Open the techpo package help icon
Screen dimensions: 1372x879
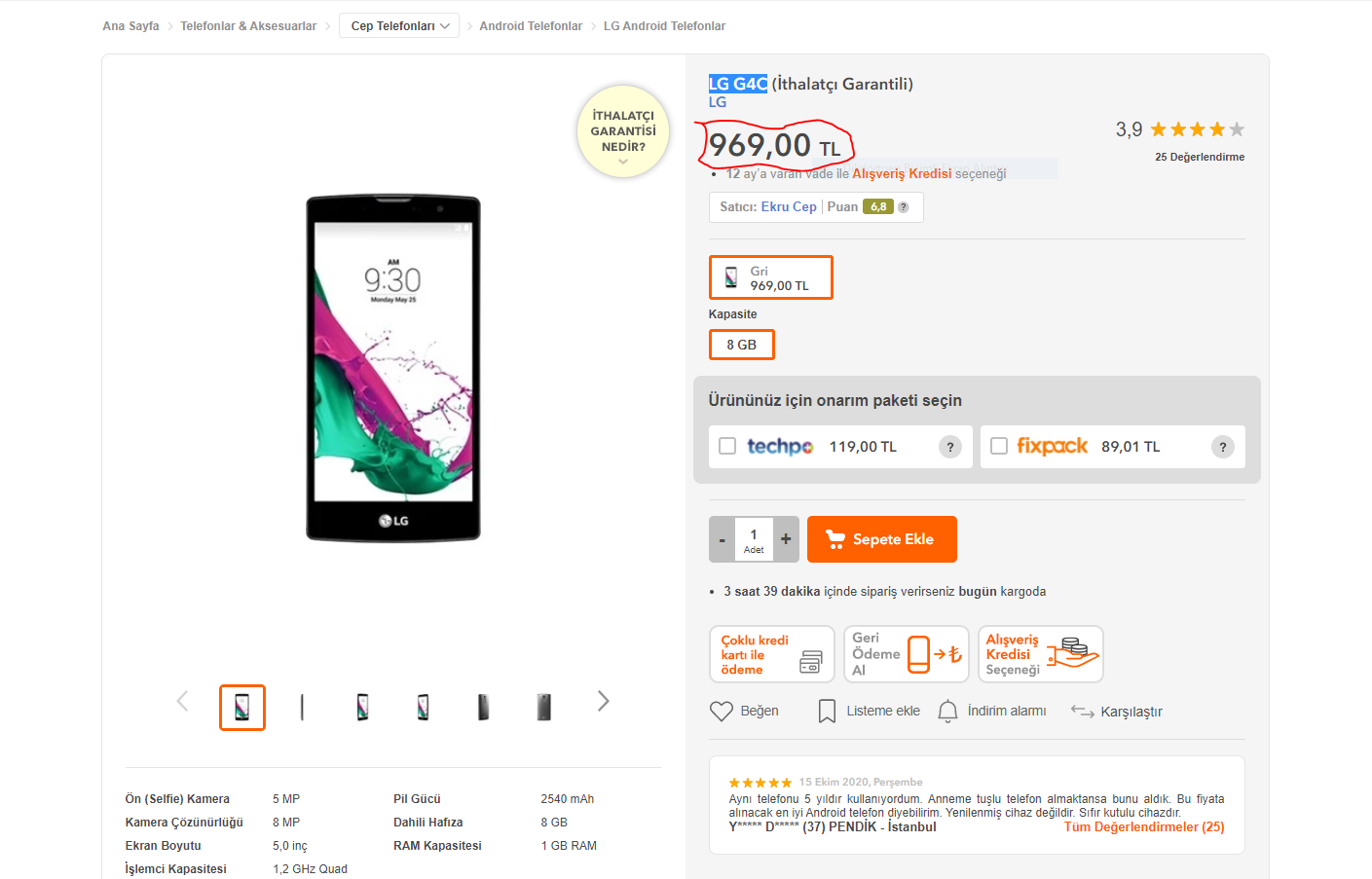tap(950, 447)
